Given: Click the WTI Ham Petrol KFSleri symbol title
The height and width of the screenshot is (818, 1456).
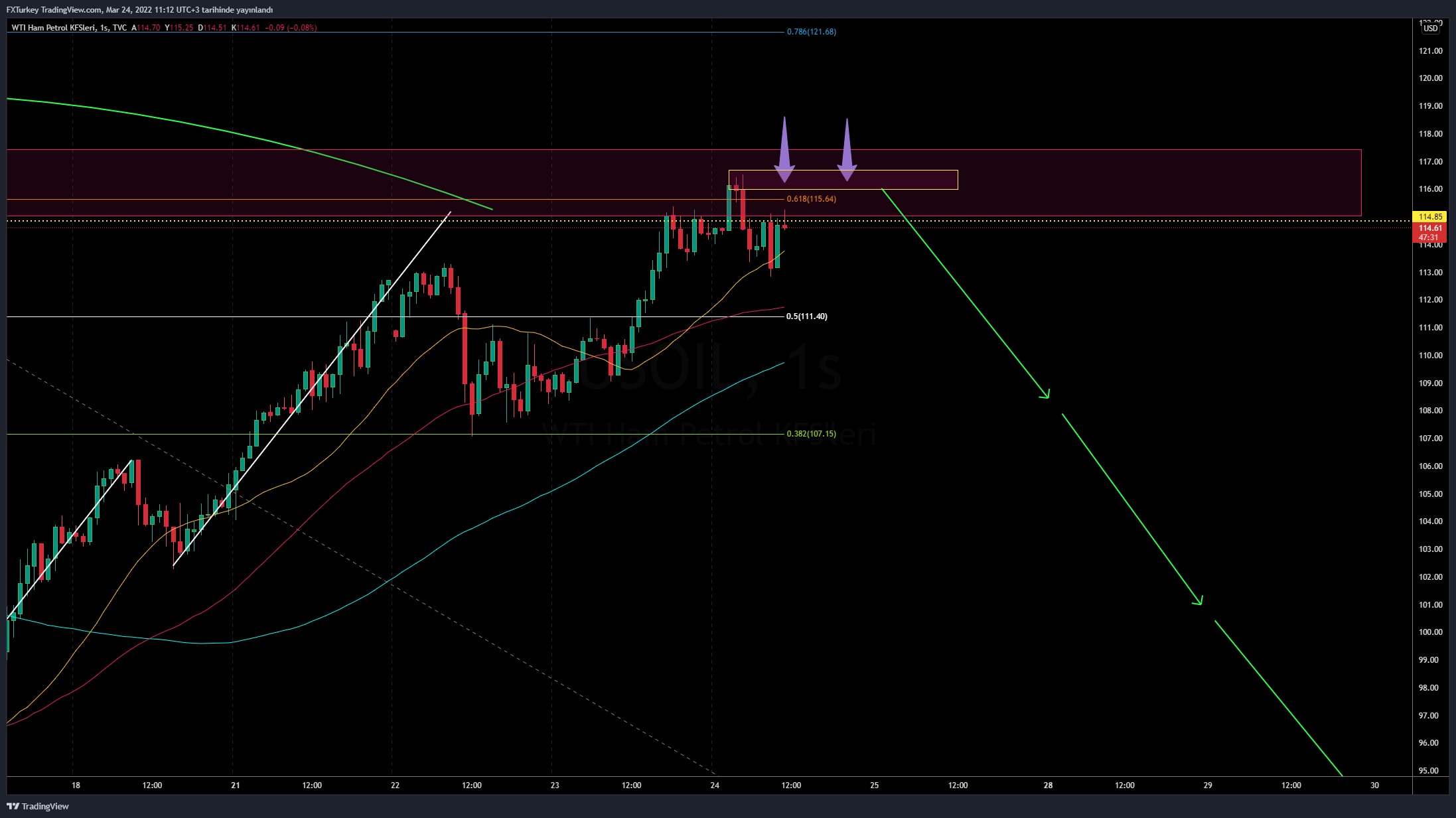Looking at the screenshot, I should point(53,28).
